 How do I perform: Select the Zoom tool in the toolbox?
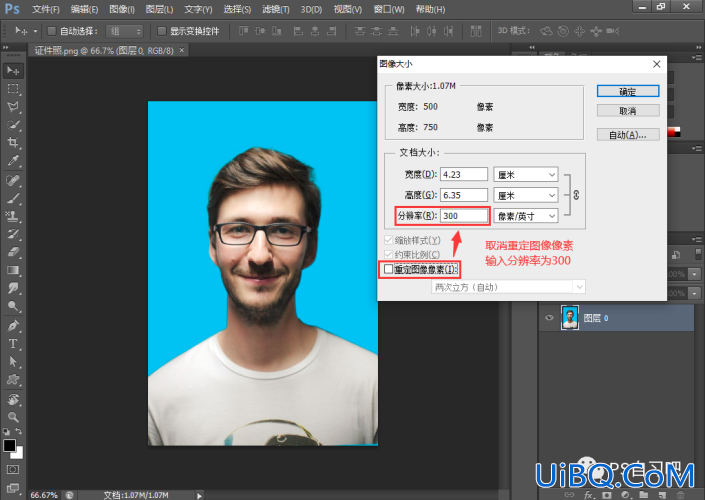pos(13,417)
